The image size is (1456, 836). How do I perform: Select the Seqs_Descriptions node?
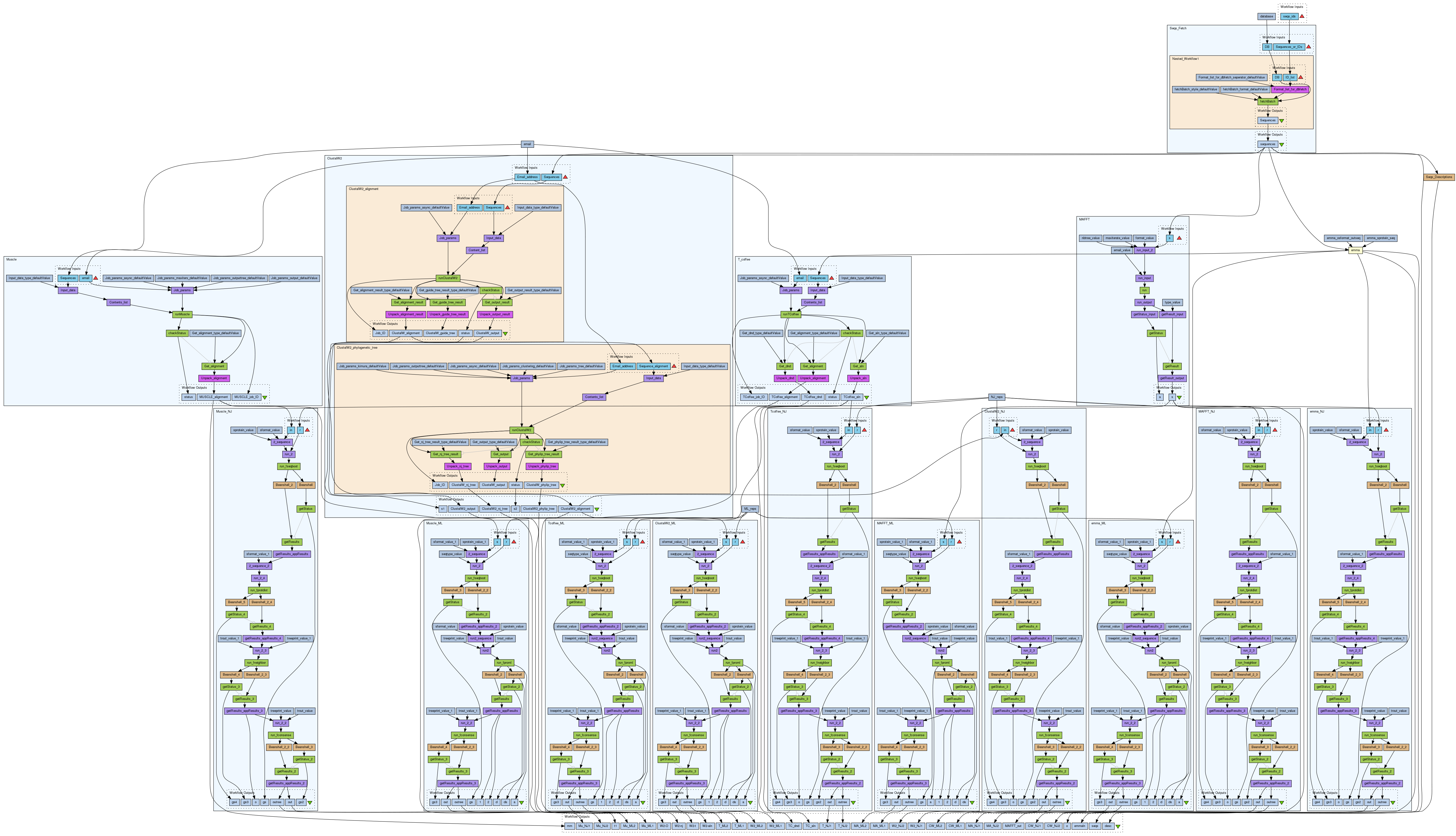pos(1439,177)
